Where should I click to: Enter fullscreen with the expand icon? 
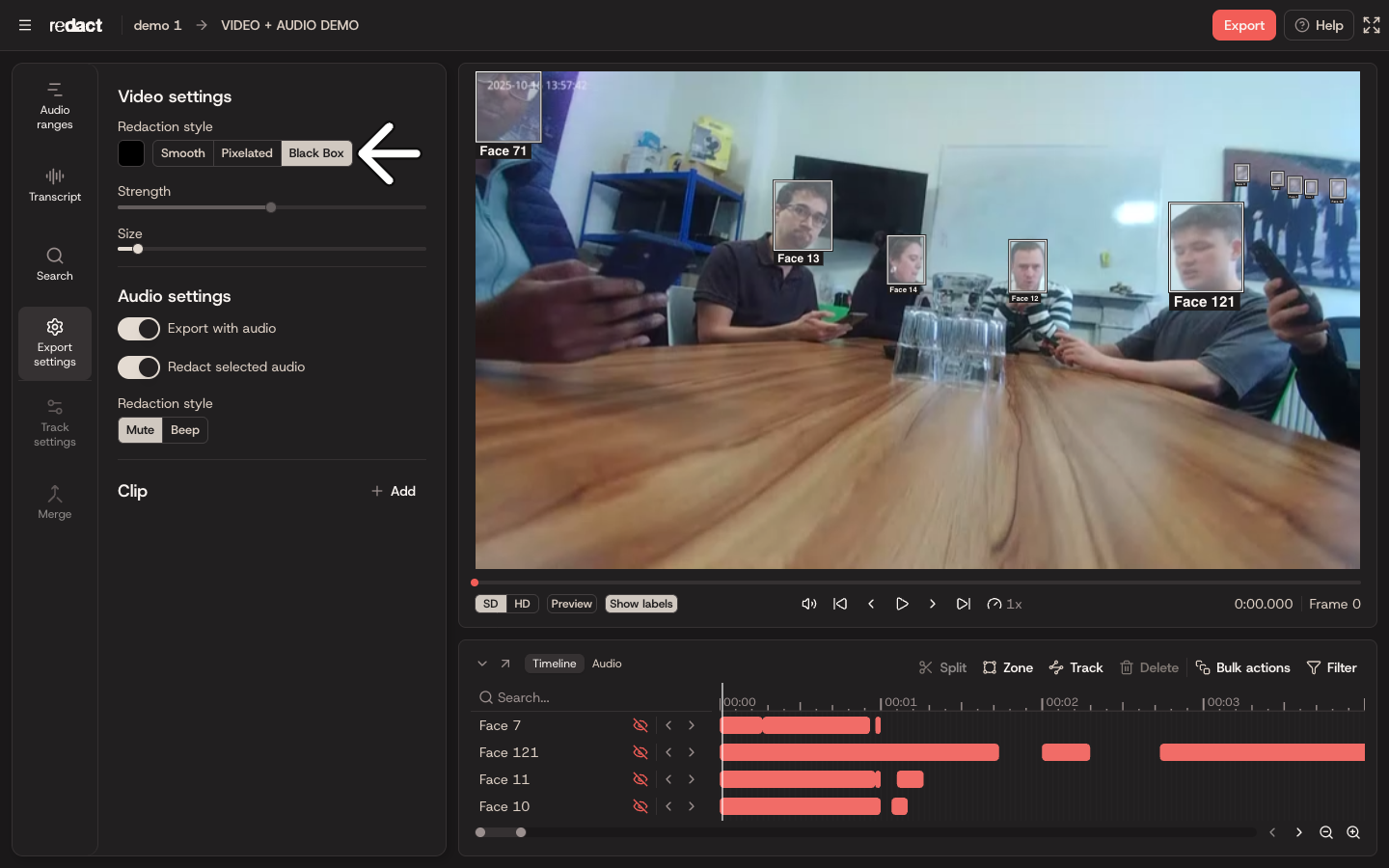tap(1372, 25)
